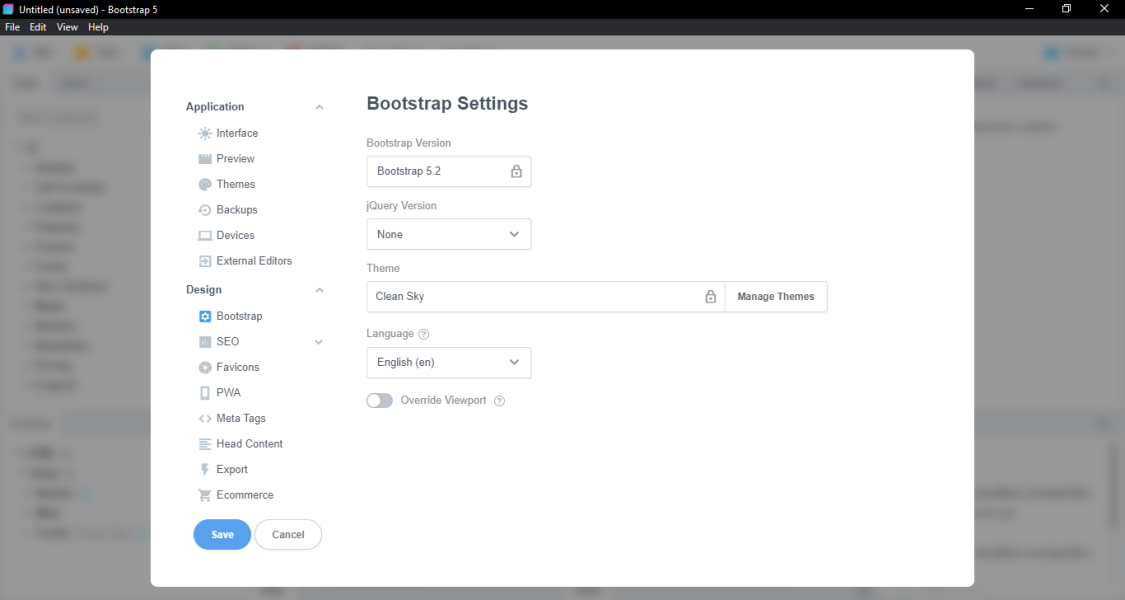Open the Language dropdown
Image resolution: width=1125 pixels, height=600 pixels.
tap(448, 362)
